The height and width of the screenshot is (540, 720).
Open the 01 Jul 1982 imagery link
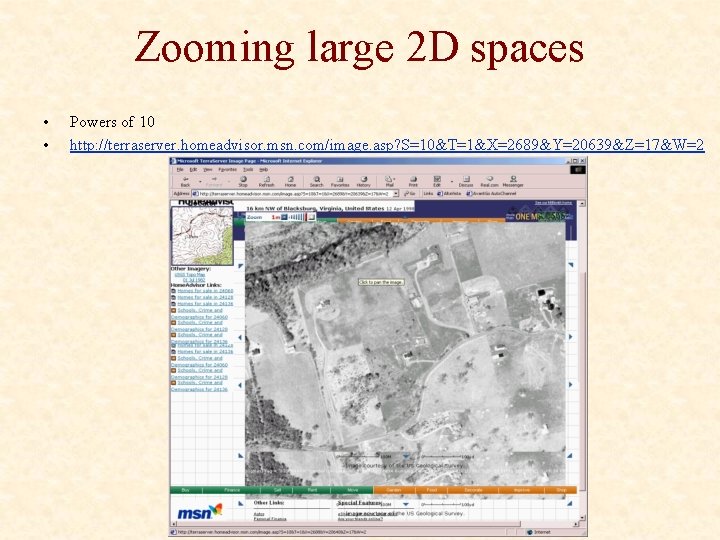[194, 280]
